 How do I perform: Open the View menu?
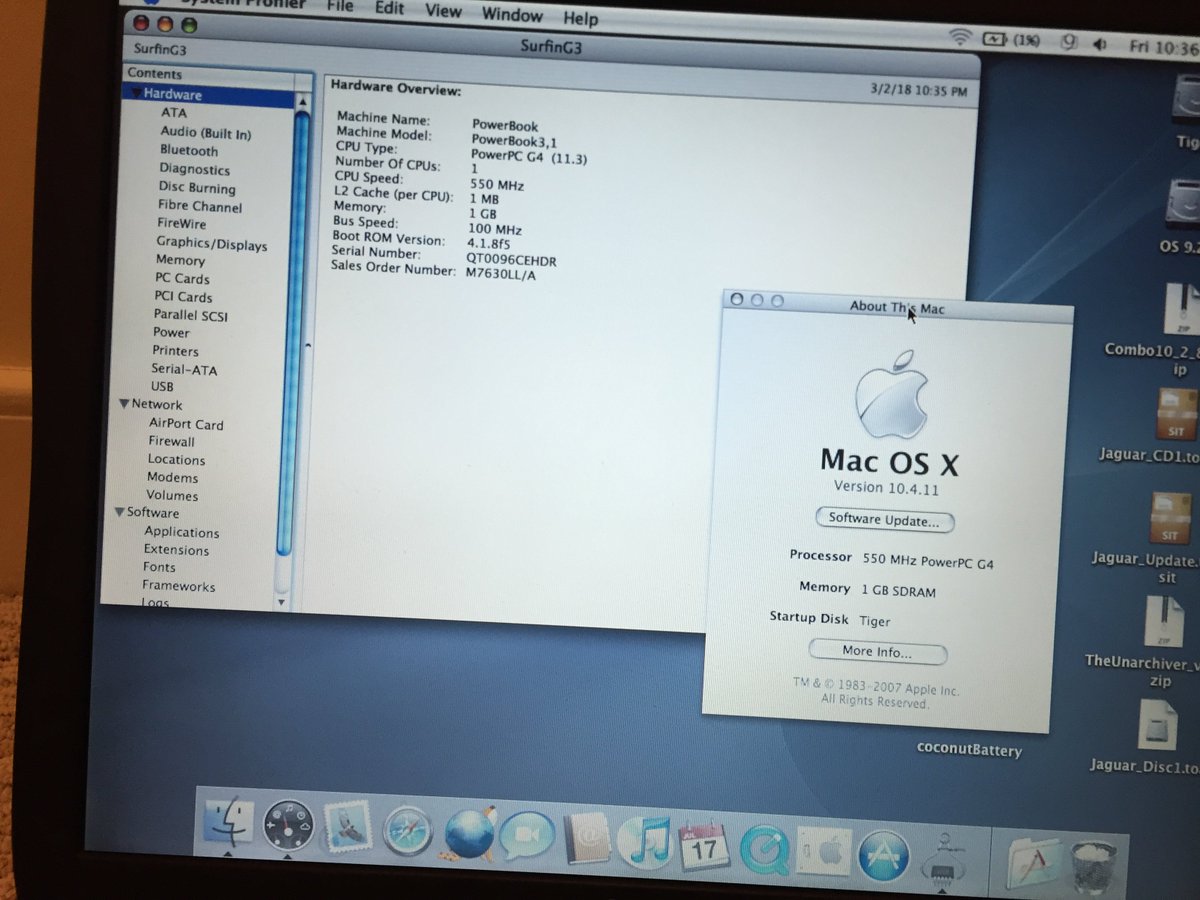tap(443, 11)
